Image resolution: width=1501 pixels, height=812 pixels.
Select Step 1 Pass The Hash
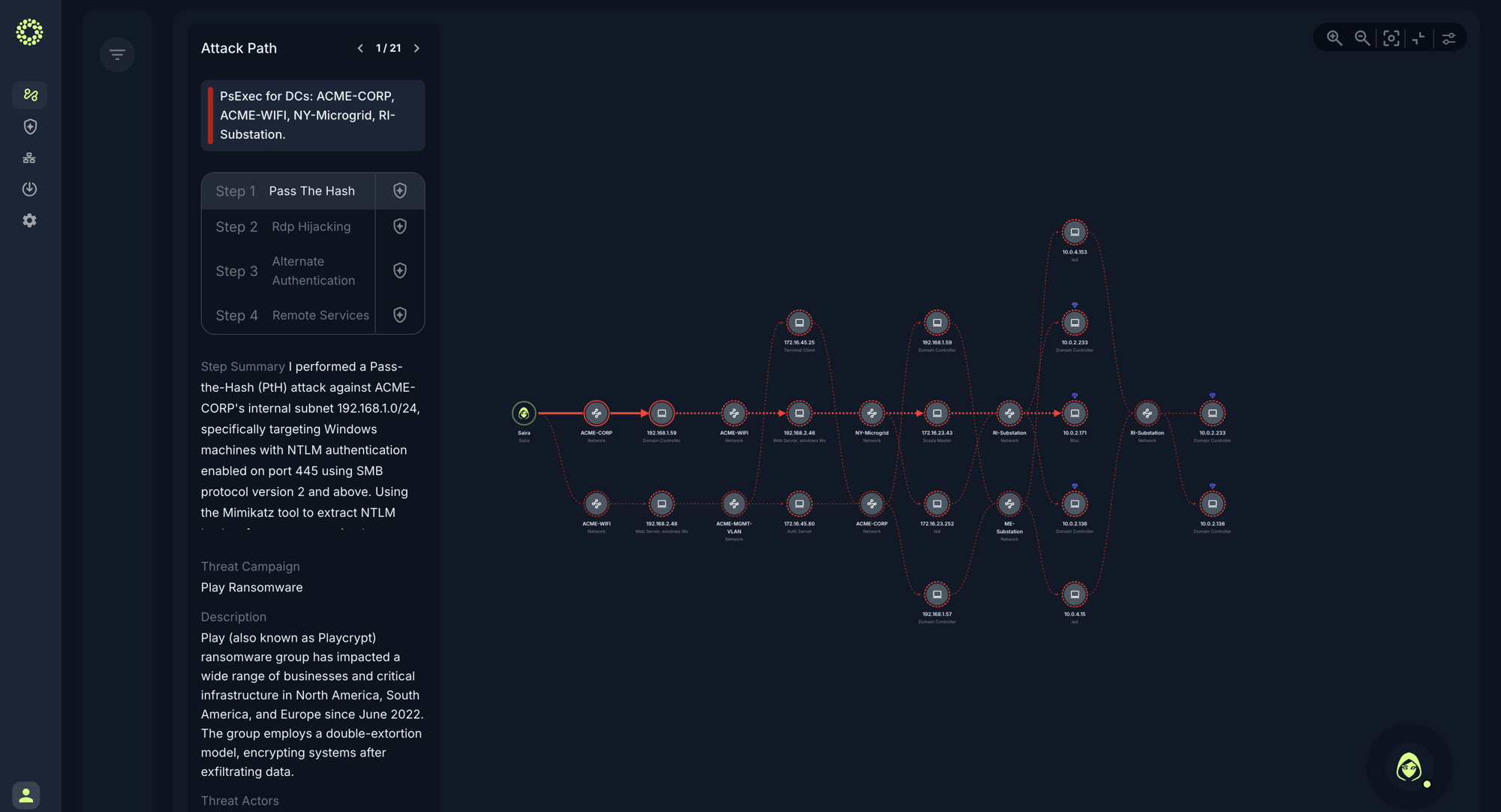click(x=288, y=191)
